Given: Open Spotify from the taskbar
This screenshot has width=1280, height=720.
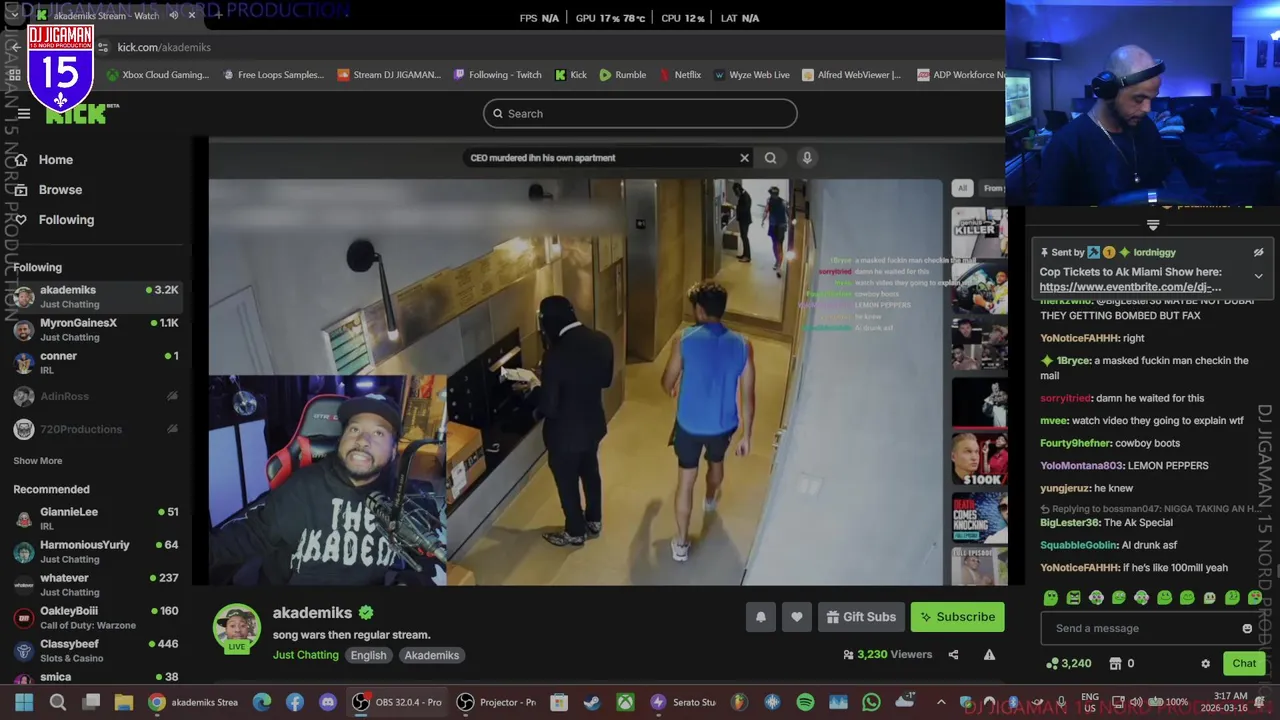Looking at the screenshot, I should point(805,703).
